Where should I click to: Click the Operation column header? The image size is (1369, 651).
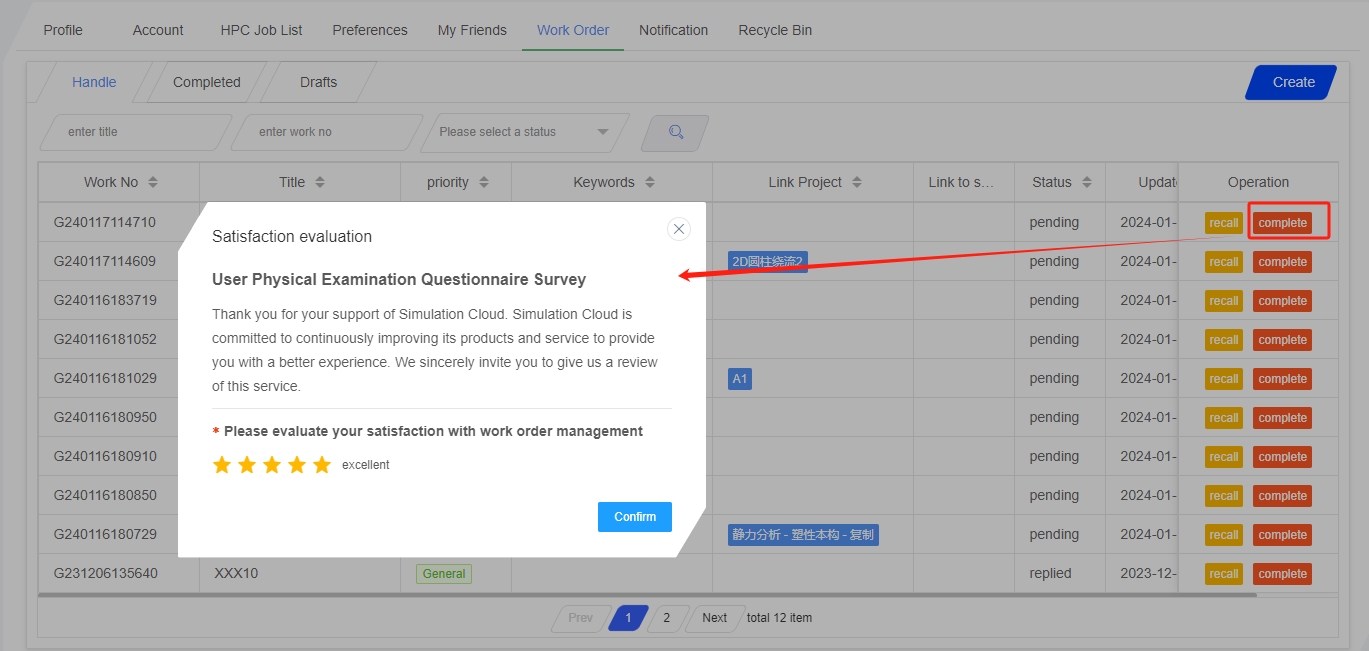pos(1258,182)
